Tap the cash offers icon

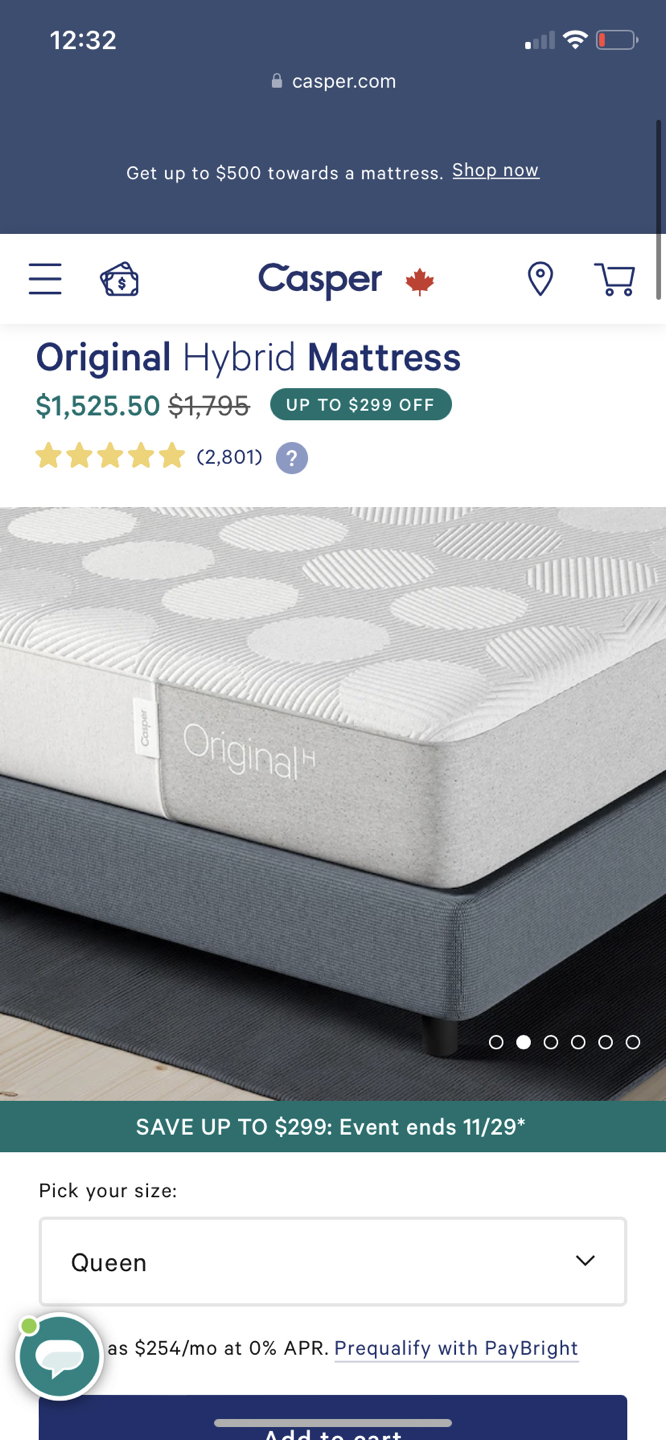pos(119,279)
